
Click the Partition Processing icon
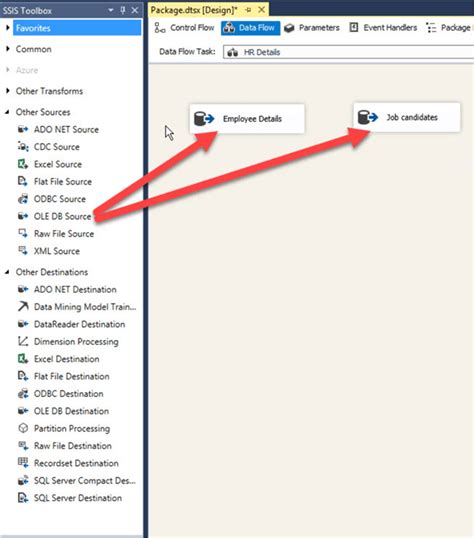pyautogui.click(x=23, y=428)
